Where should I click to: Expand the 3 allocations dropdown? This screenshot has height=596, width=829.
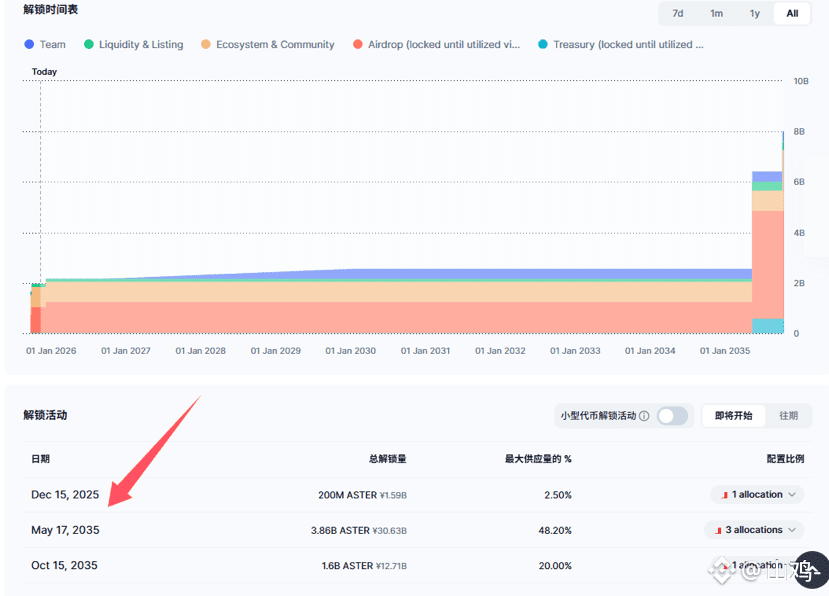(754, 530)
